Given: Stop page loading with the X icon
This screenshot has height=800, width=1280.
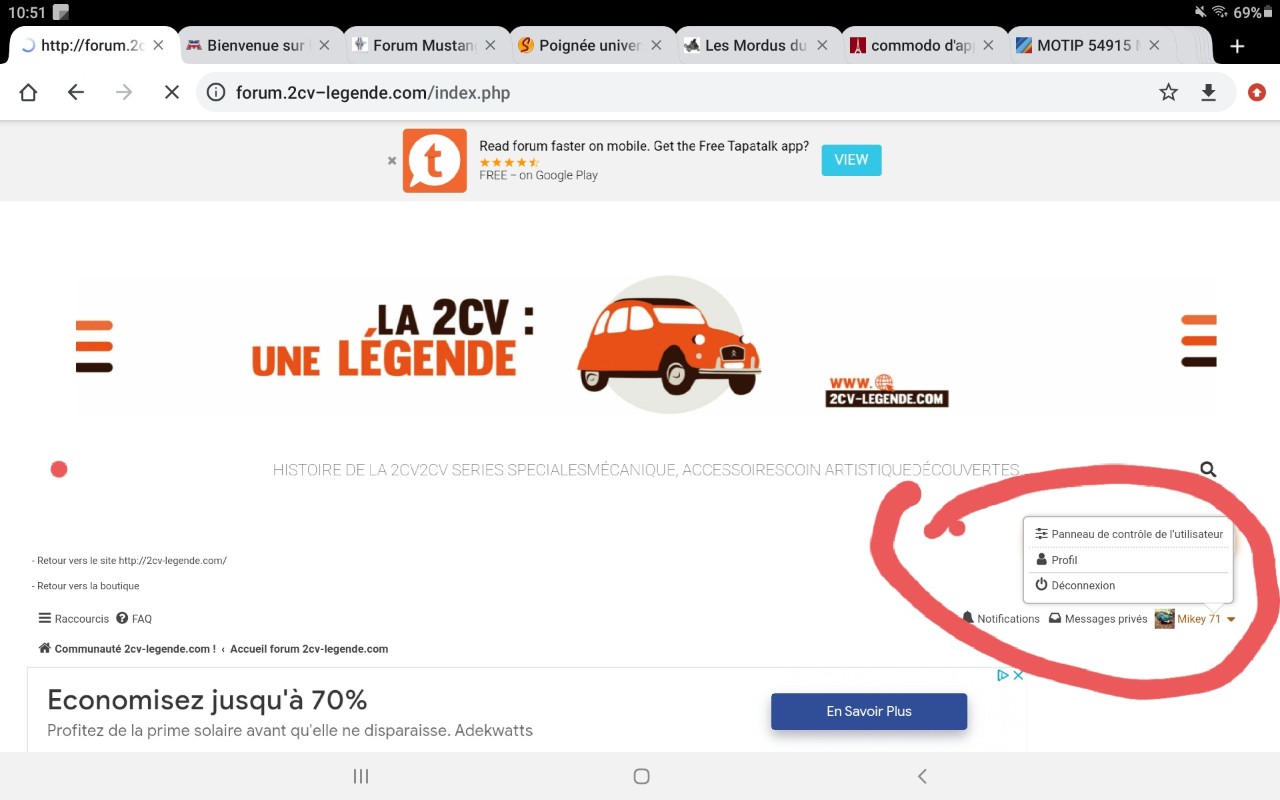Looking at the screenshot, I should click(171, 93).
